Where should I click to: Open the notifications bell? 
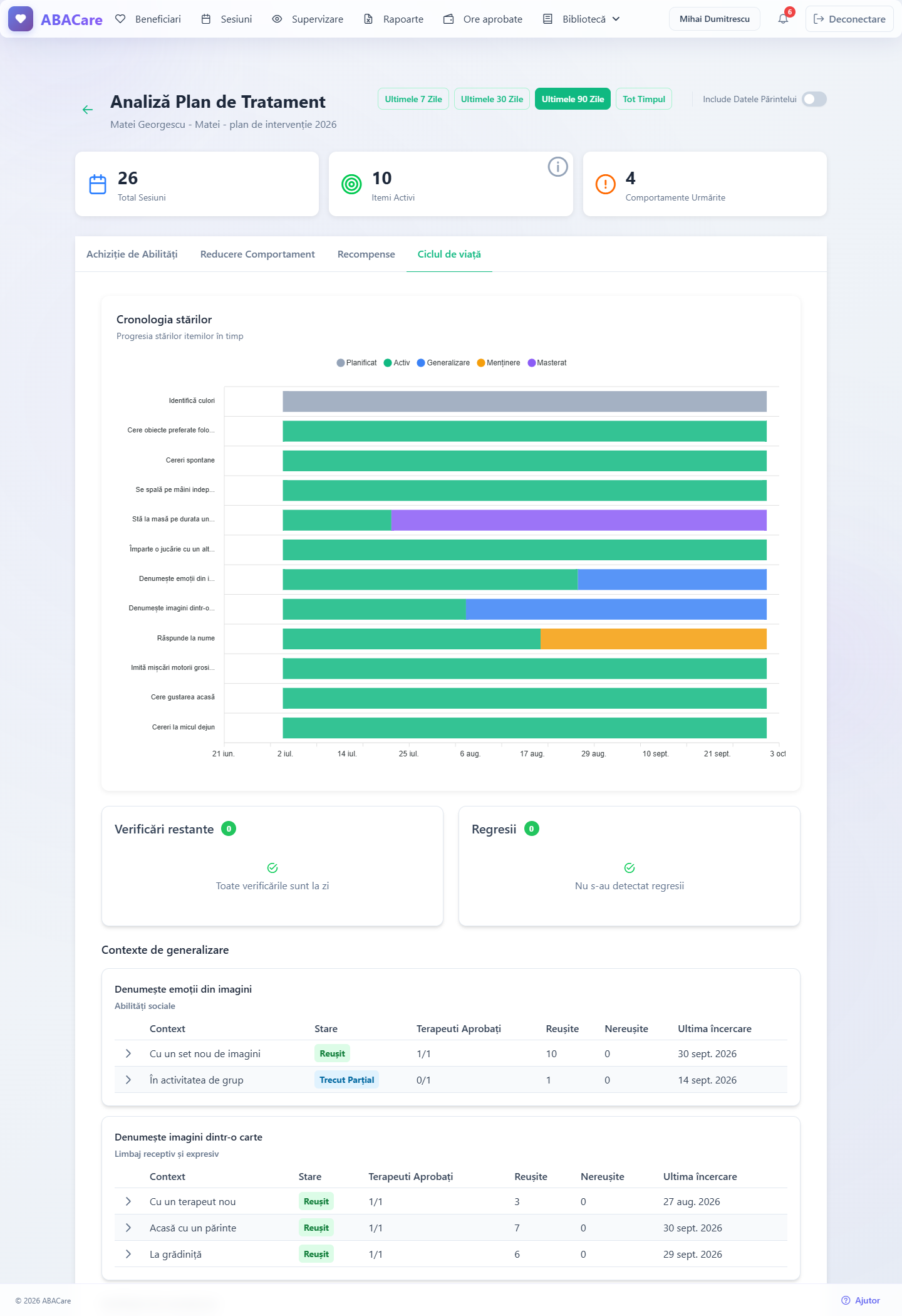[x=783, y=19]
